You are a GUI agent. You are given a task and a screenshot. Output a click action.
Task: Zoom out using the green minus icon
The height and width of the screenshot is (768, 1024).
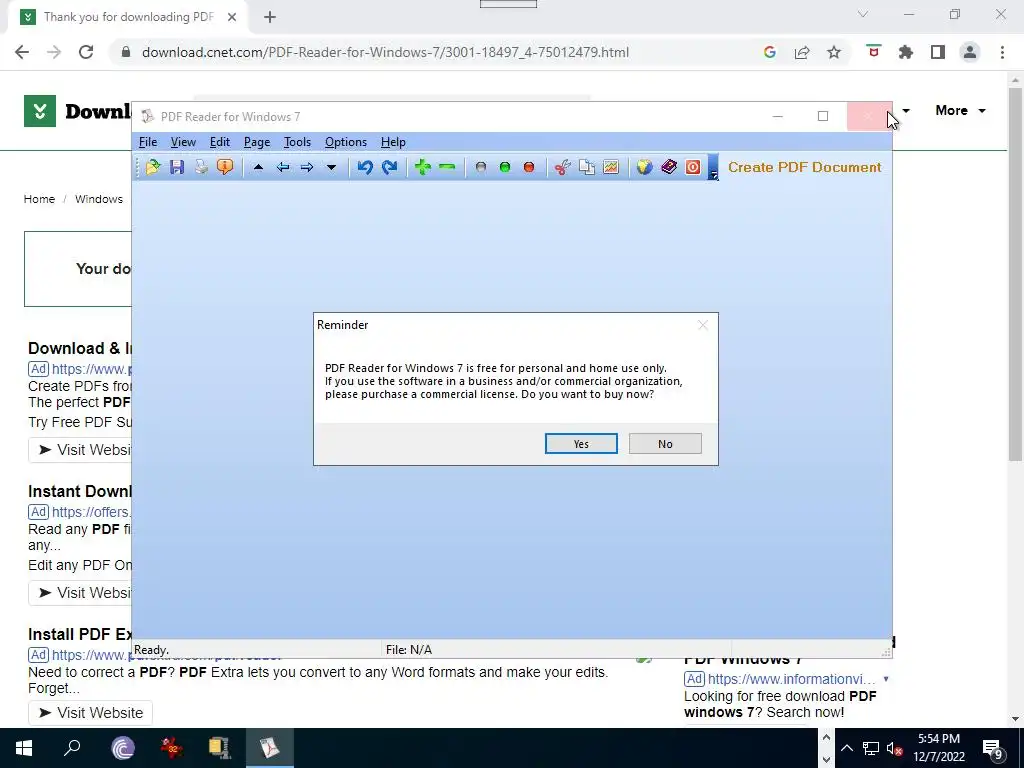point(447,167)
